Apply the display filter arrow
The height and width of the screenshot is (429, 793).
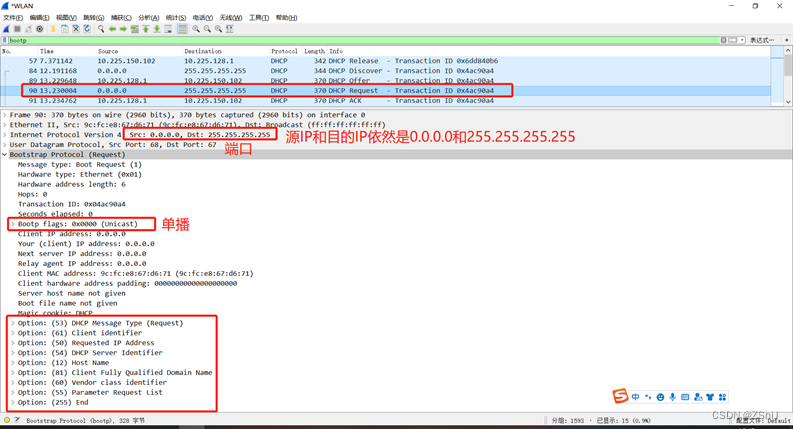pyautogui.click(x=733, y=40)
